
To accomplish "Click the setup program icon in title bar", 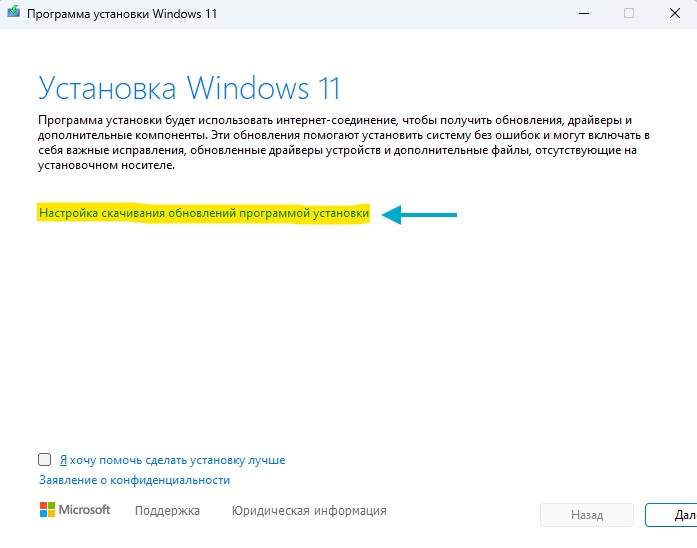I will (13, 12).
